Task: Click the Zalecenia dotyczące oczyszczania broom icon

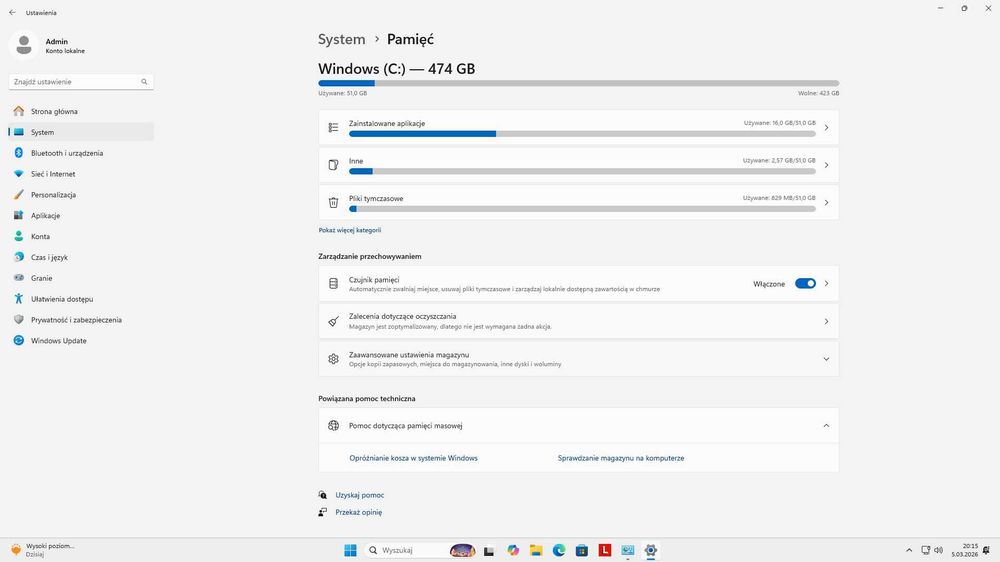Action: coord(333,321)
